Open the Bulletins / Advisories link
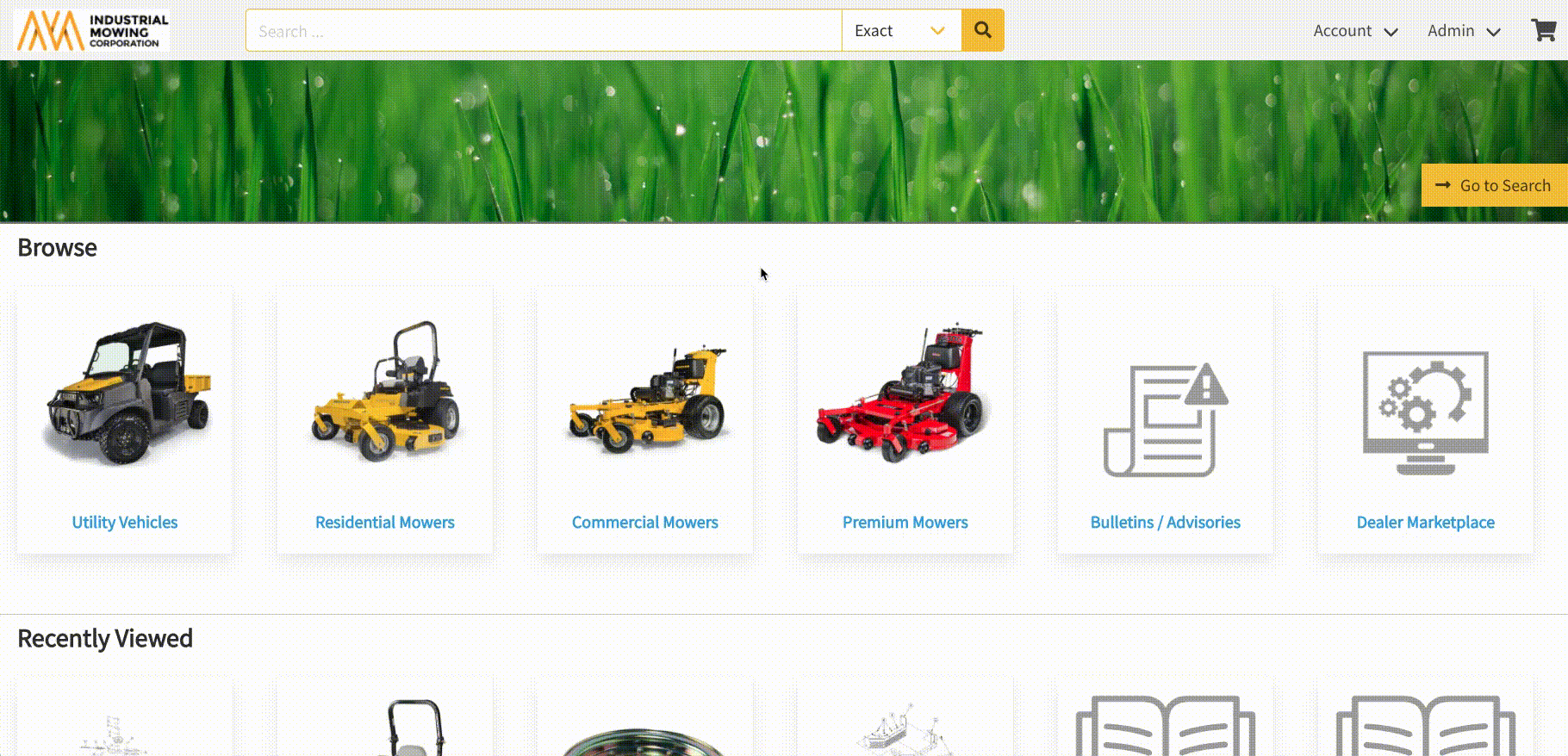The height and width of the screenshot is (756, 1568). [1165, 523]
